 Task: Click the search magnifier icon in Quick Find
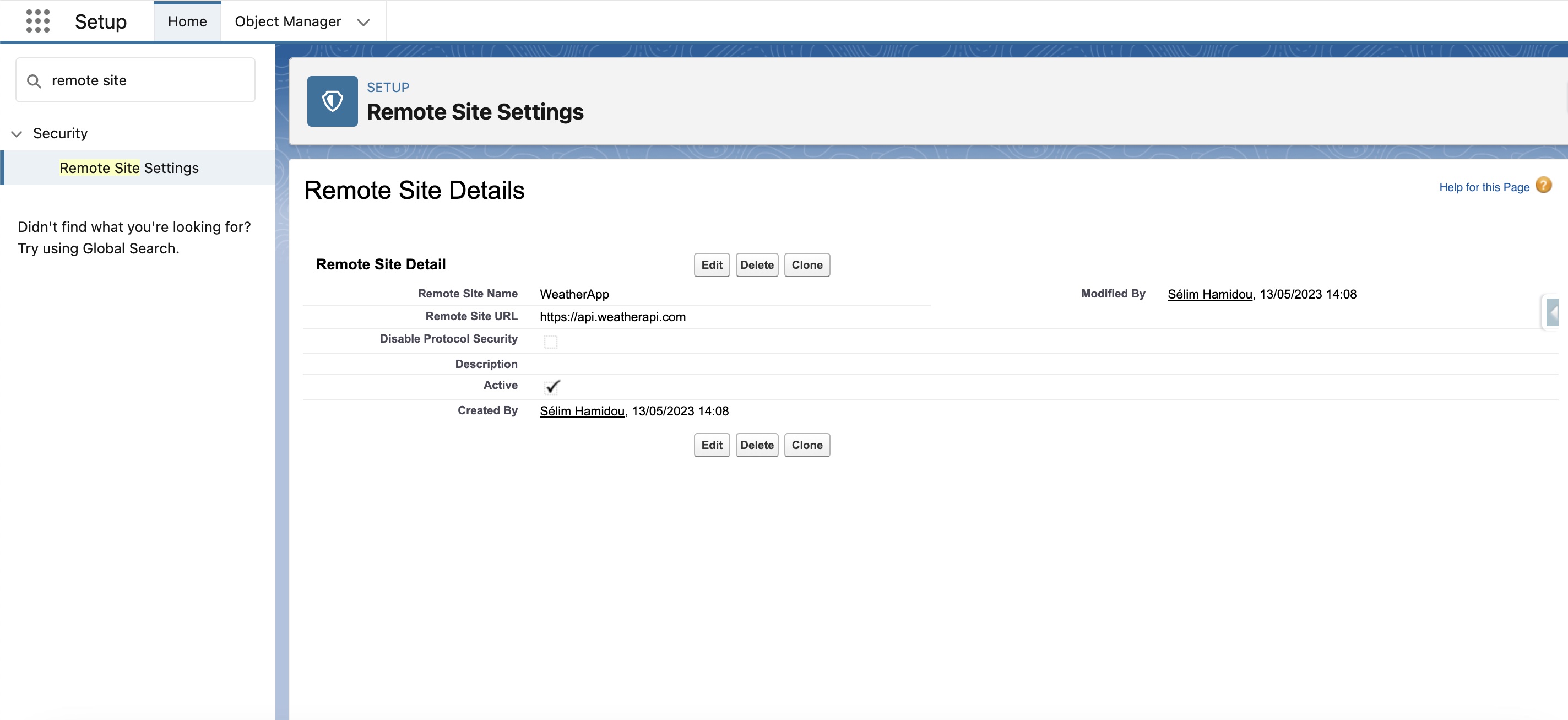tap(34, 81)
